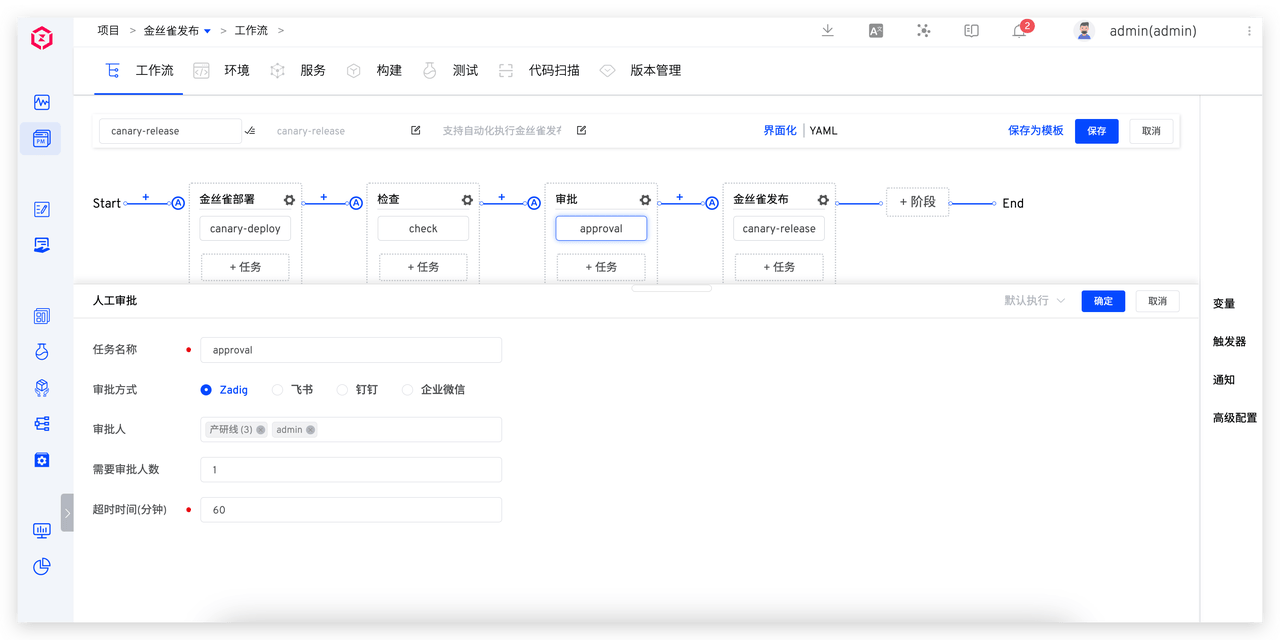This screenshot has width=1280, height=640.
Task: Open the documentation book icon
Action: click(x=971, y=31)
